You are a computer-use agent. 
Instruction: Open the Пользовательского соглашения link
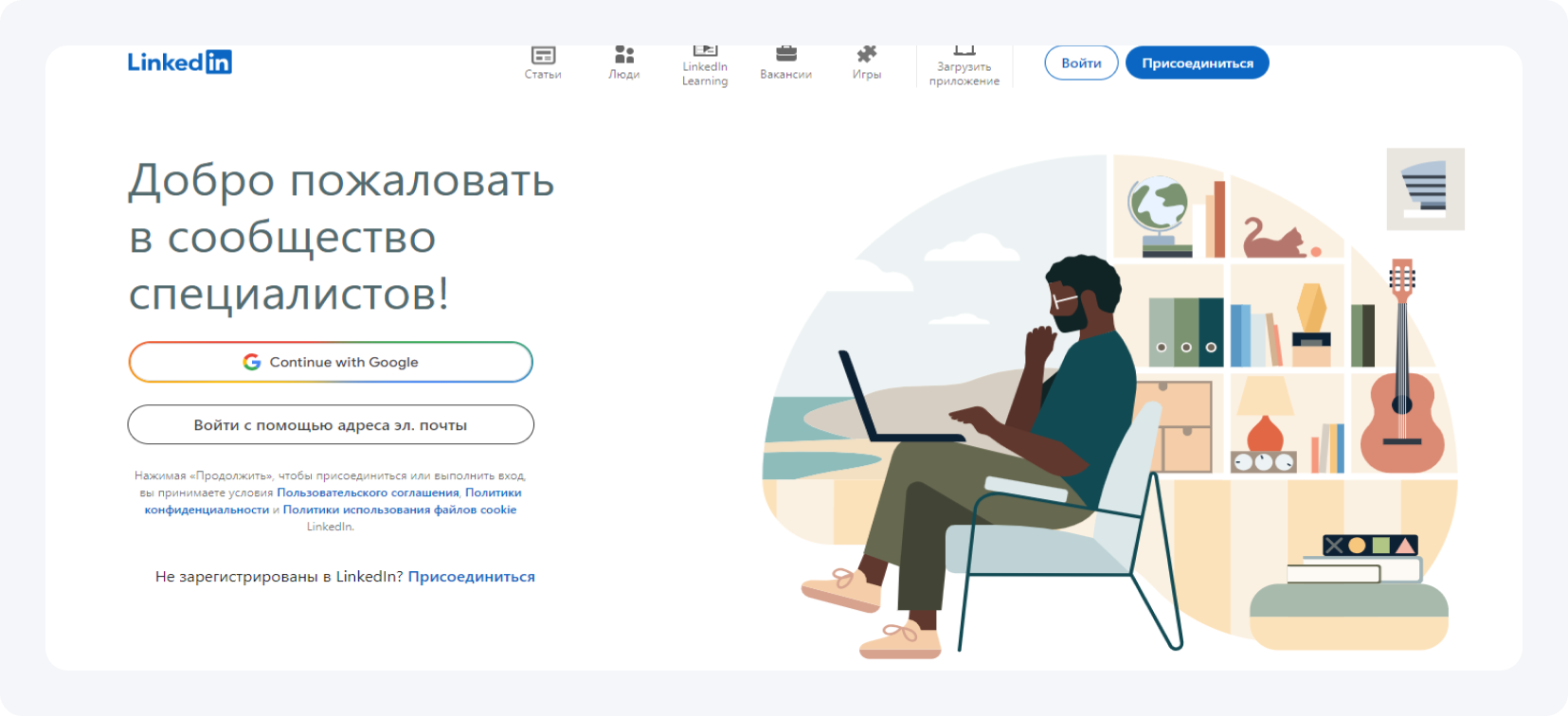368,492
